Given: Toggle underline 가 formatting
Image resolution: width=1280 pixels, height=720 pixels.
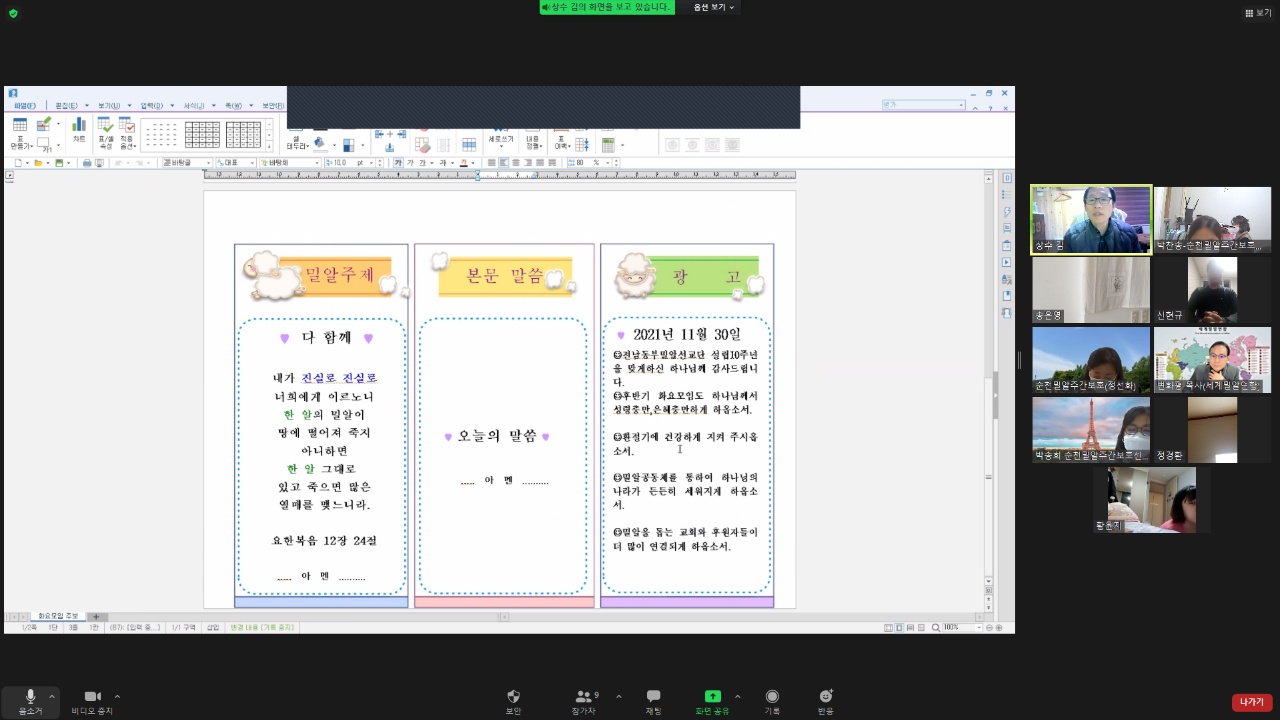Looking at the screenshot, I should coord(422,162).
